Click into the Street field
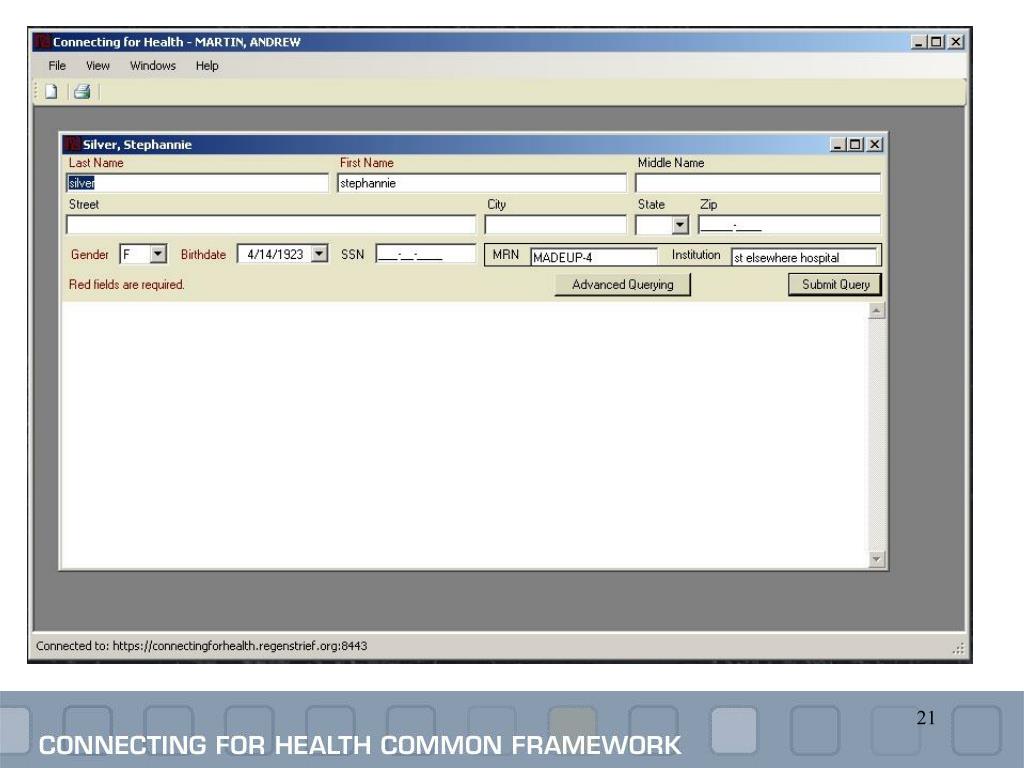The width and height of the screenshot is (1024, 768). (x=271, y=225)
